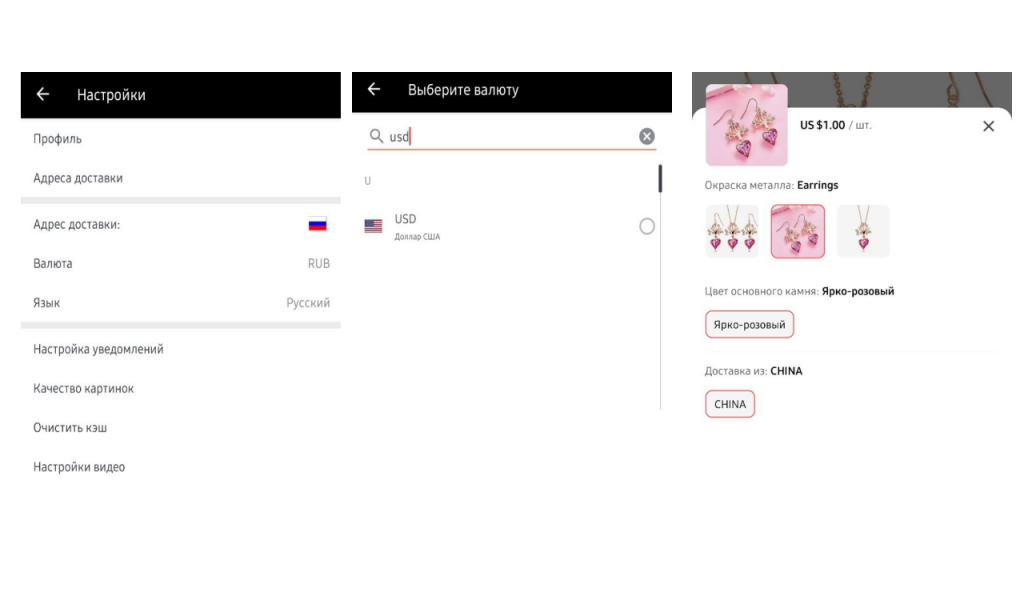This screenshot has width=1024, height=600.
Task: Tap the Russian flag delivery country icon
Action: 317,225
